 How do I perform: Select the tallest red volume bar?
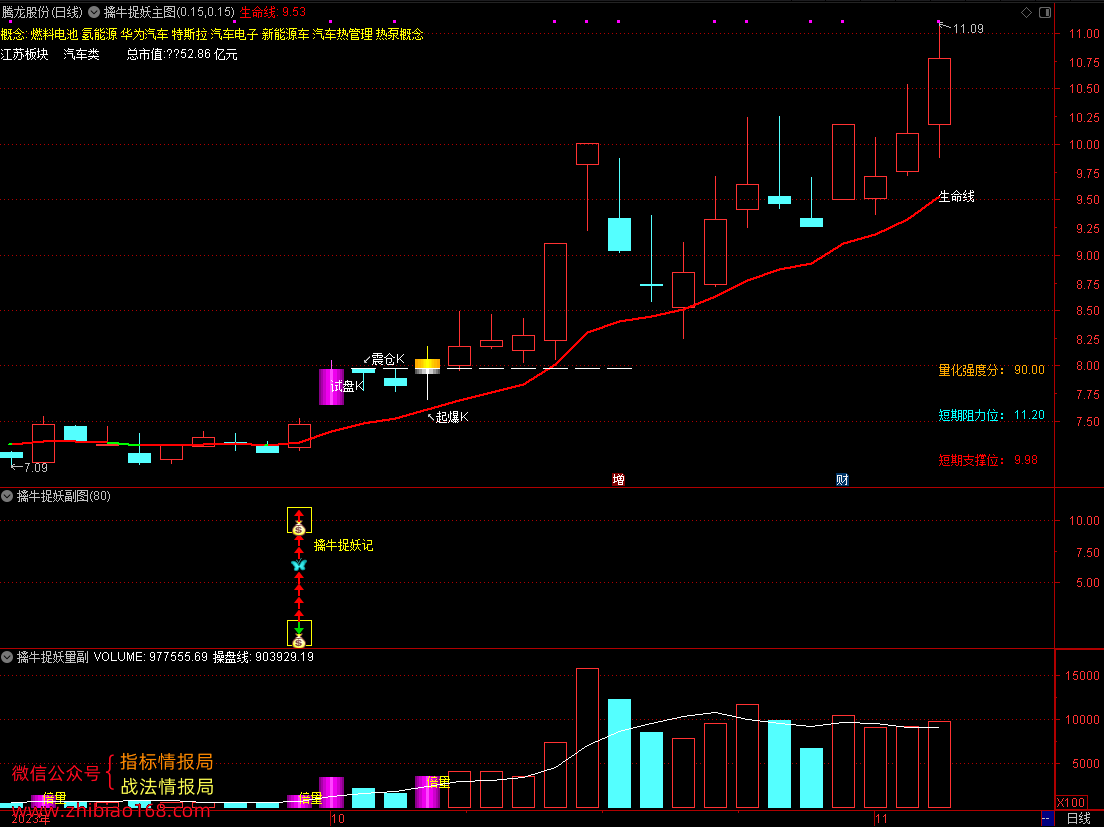587,738
